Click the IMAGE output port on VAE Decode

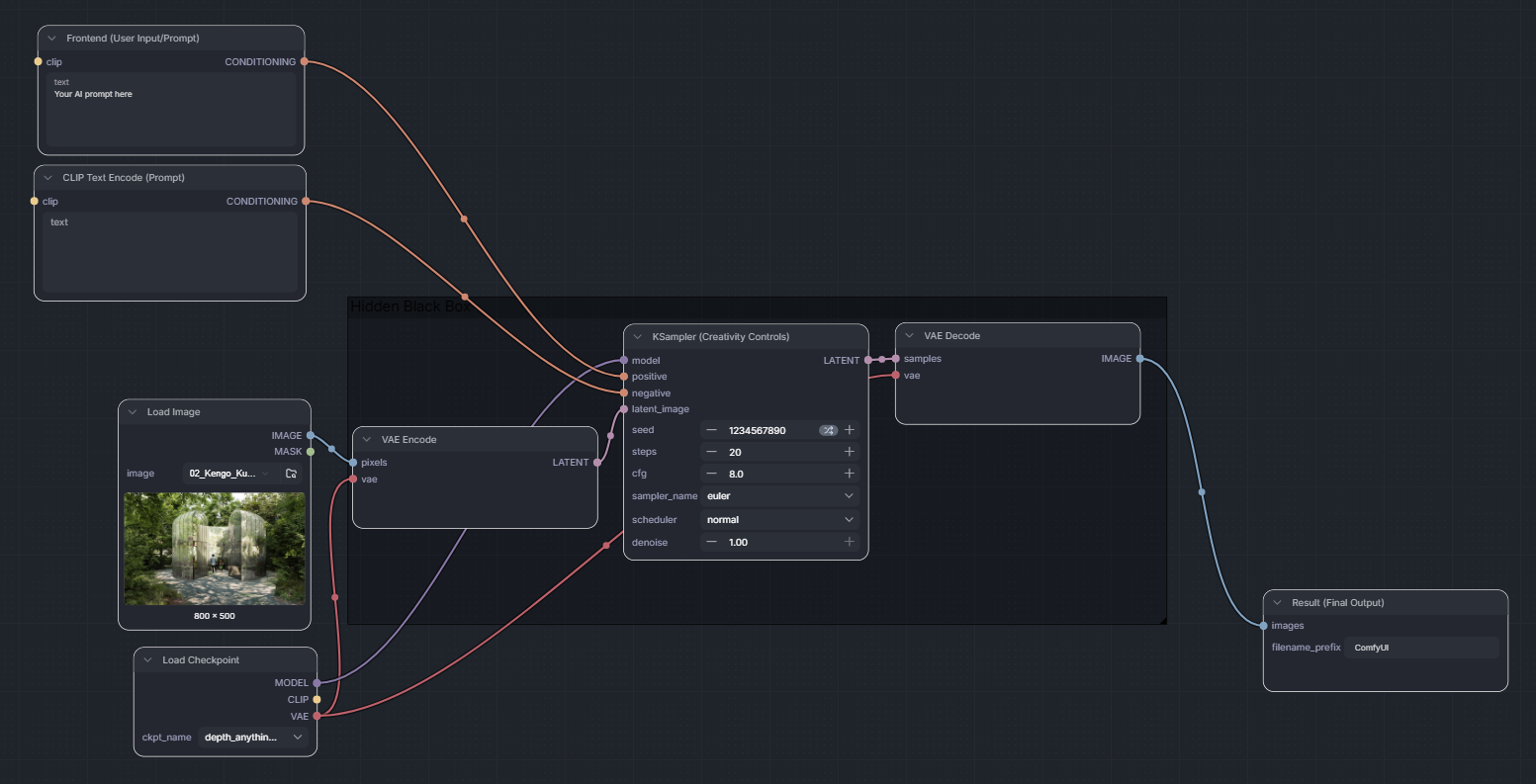click(1139, 359)
